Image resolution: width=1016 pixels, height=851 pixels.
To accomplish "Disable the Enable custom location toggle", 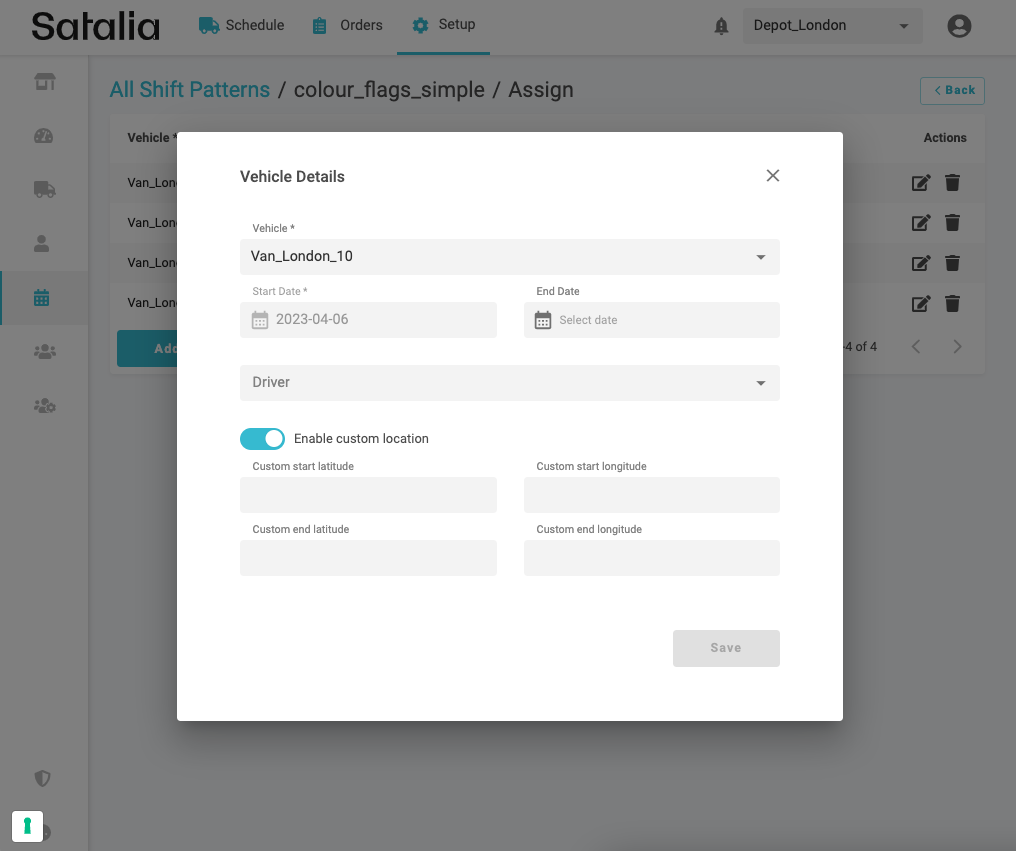I will pyautogui.click(x=262, y=439).
